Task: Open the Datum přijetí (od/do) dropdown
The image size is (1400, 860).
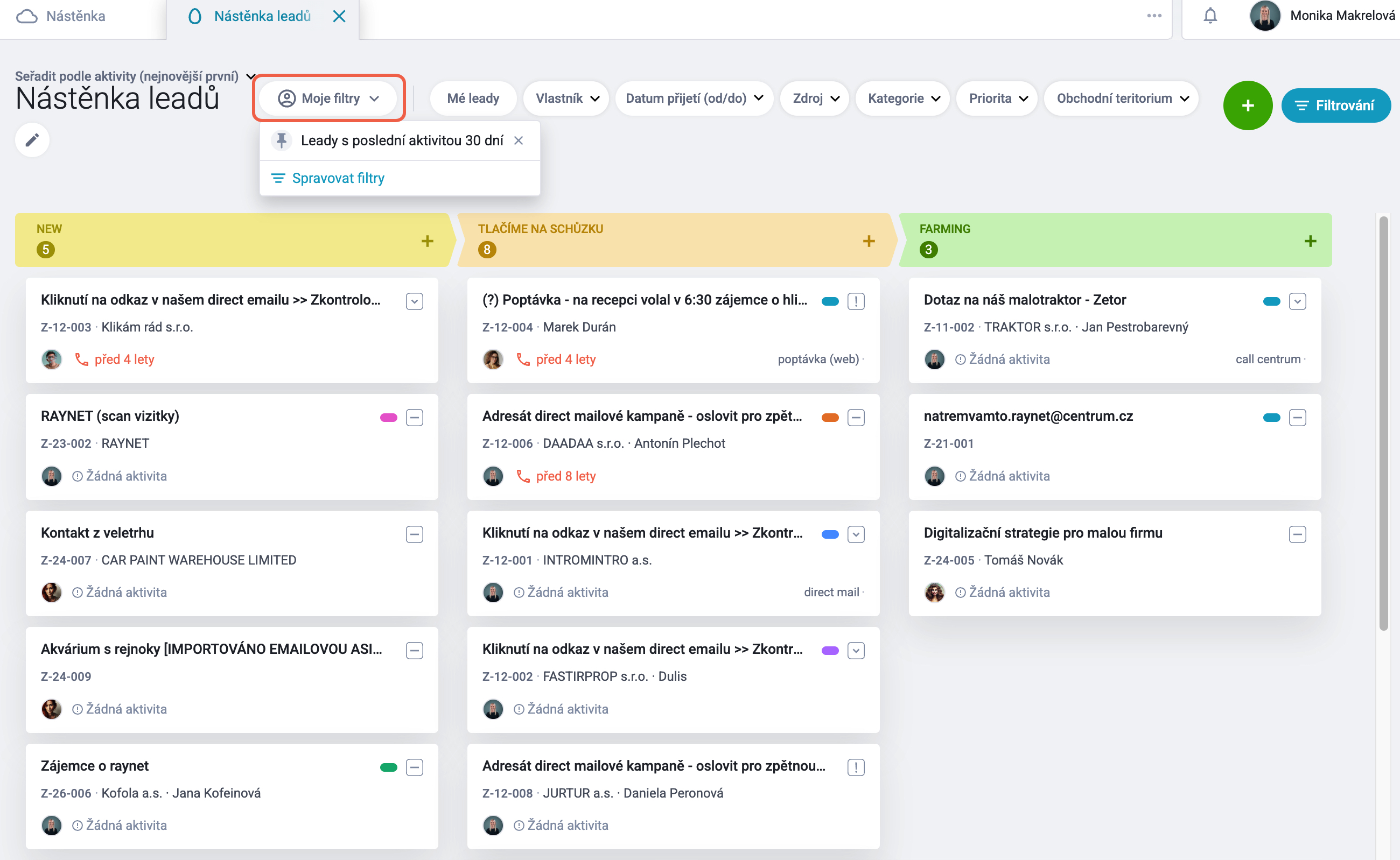Action: 694,98
